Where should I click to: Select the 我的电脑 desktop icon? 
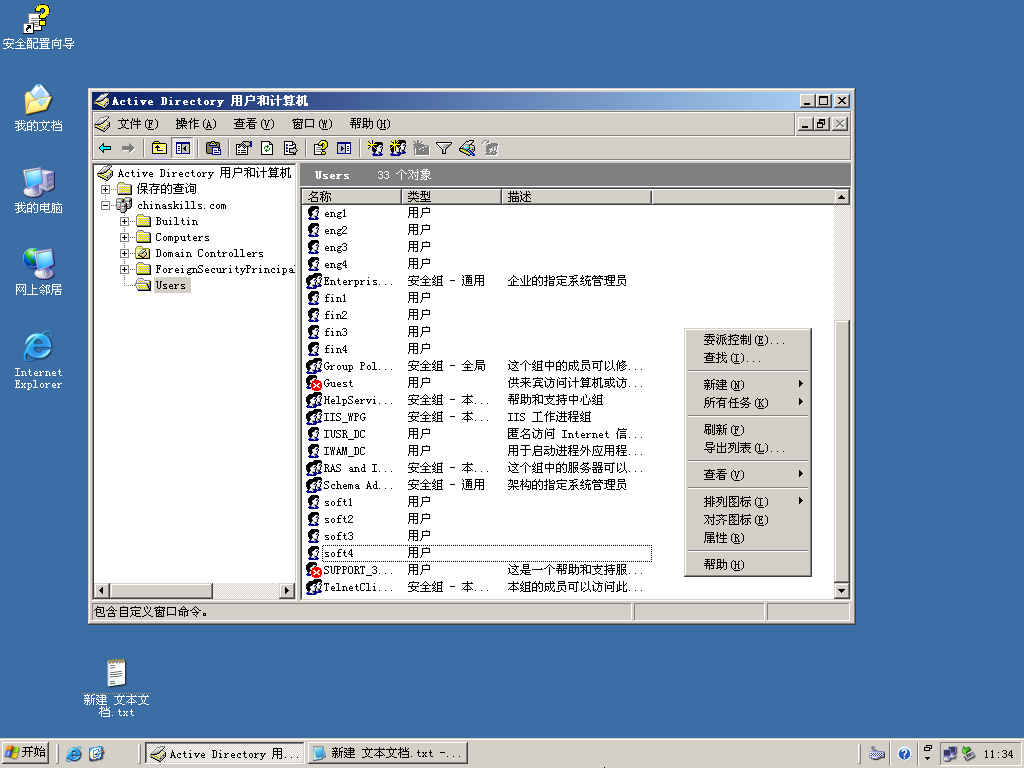click(x=38, y=191)
